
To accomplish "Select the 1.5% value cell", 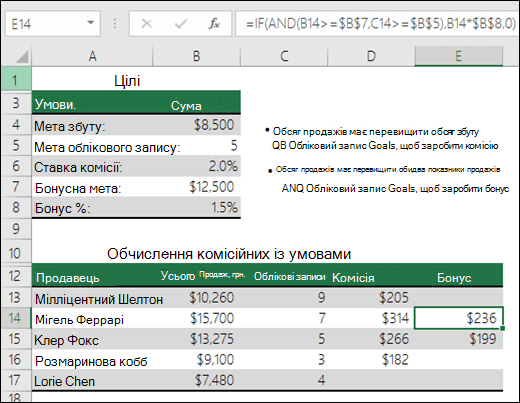I will pos(197,208).
